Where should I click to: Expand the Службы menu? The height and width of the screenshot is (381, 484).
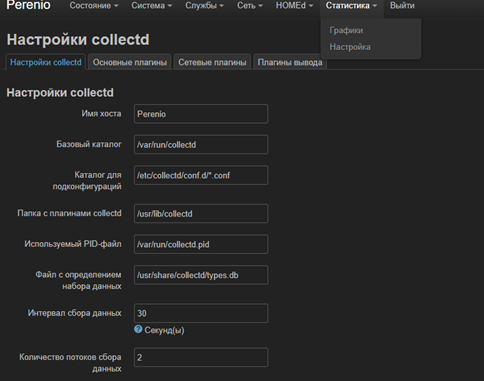[204, 6]
